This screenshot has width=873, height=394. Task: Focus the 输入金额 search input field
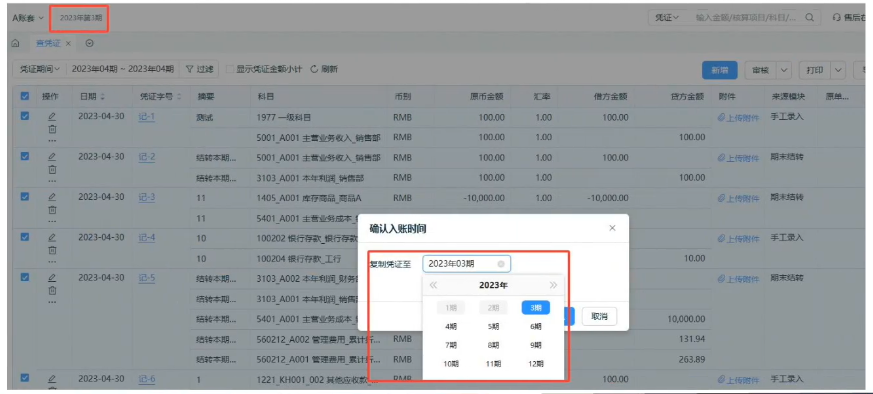click(745, 18)
